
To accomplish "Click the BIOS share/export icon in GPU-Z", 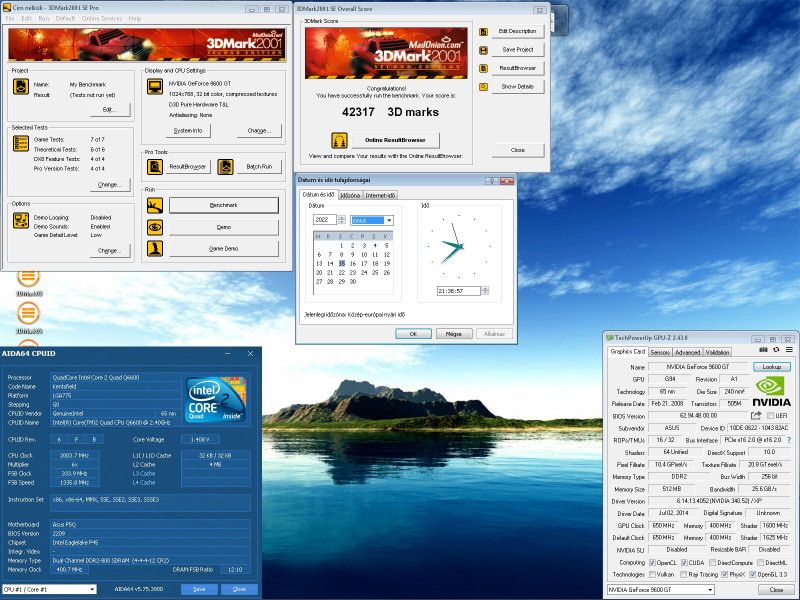I will coord(756,416).
